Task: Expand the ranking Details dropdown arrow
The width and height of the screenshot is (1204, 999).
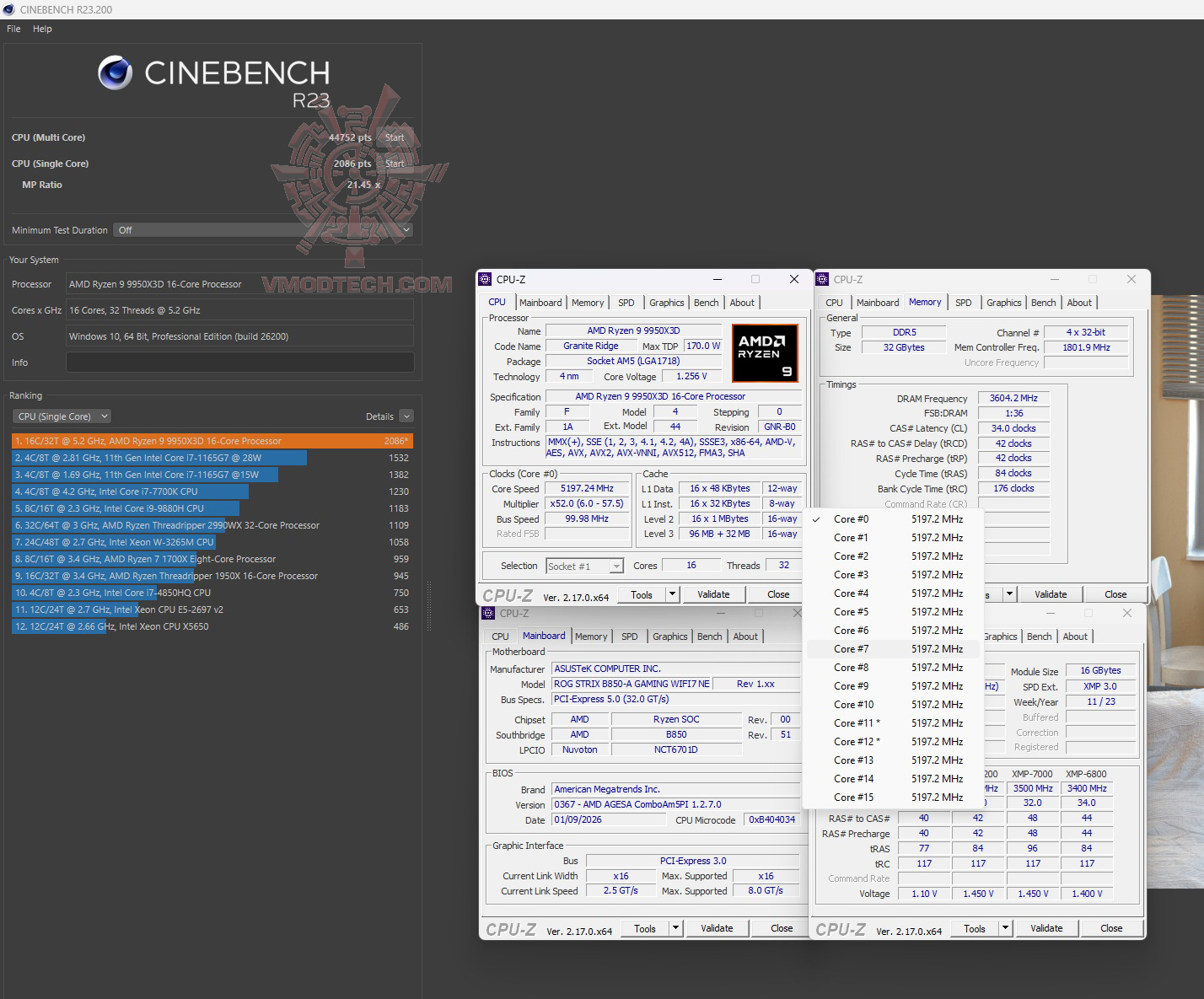Action: (x=406, y=416)
